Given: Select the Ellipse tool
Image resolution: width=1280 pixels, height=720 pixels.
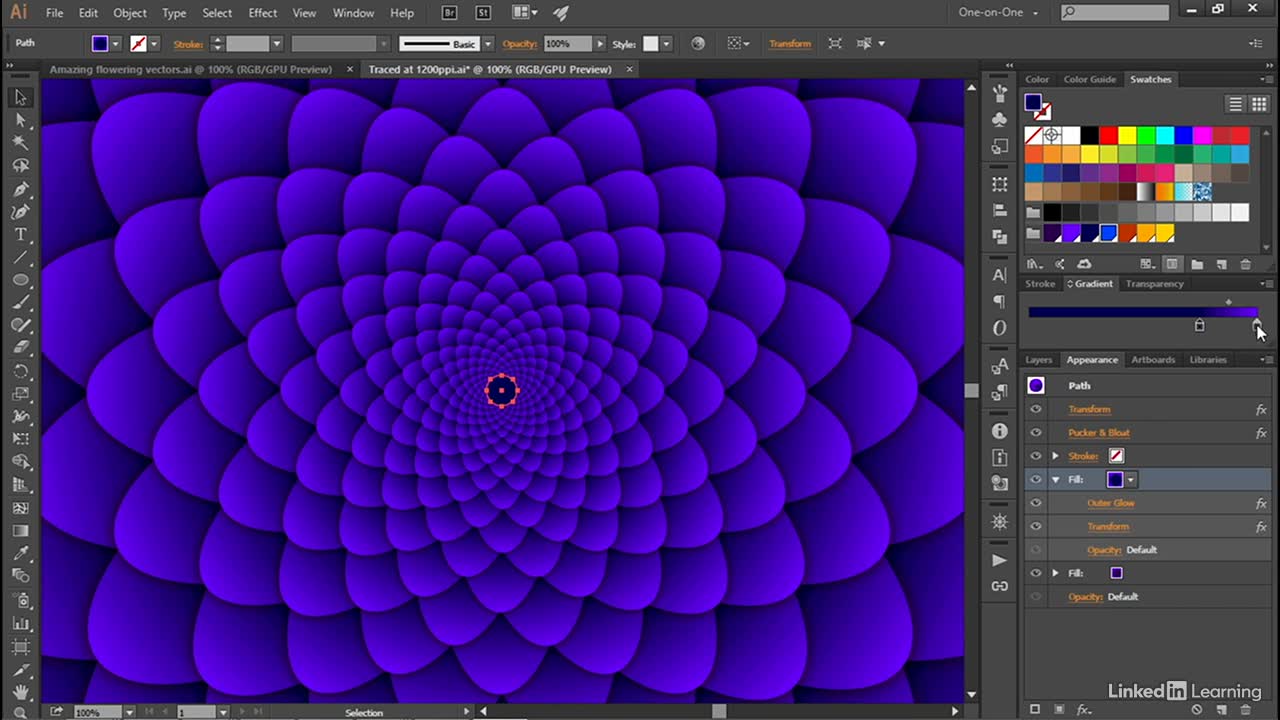Looking at the screenshot, I should click(20, 280).
